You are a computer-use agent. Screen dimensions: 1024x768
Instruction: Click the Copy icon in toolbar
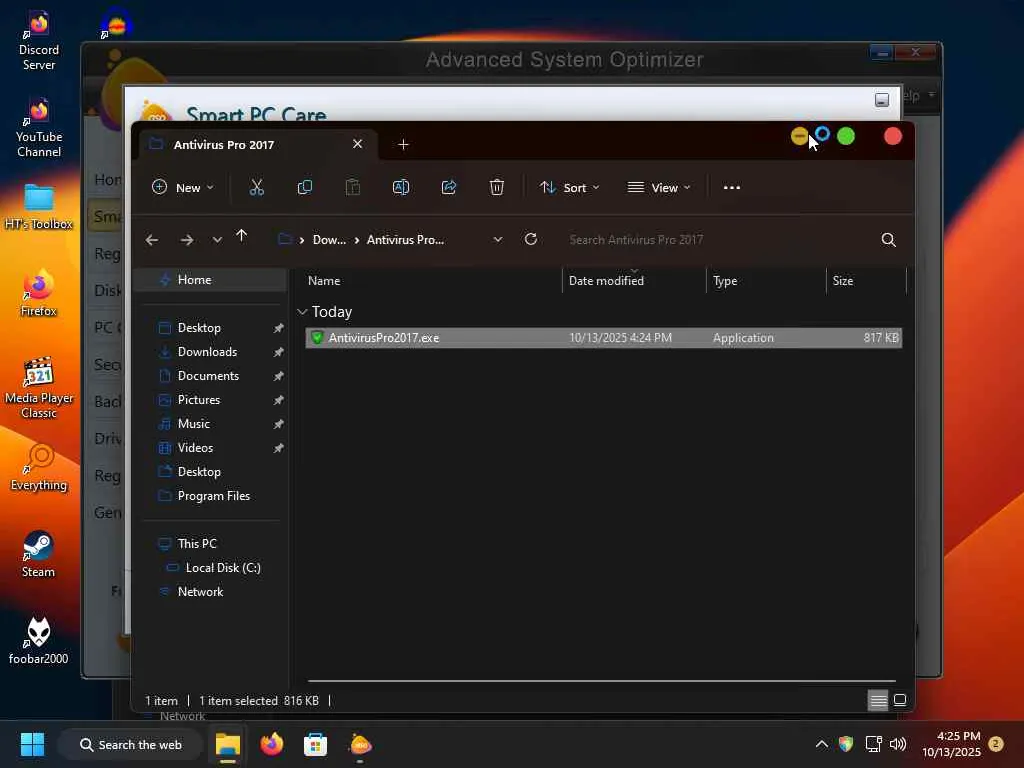click(x=304, y=187)
